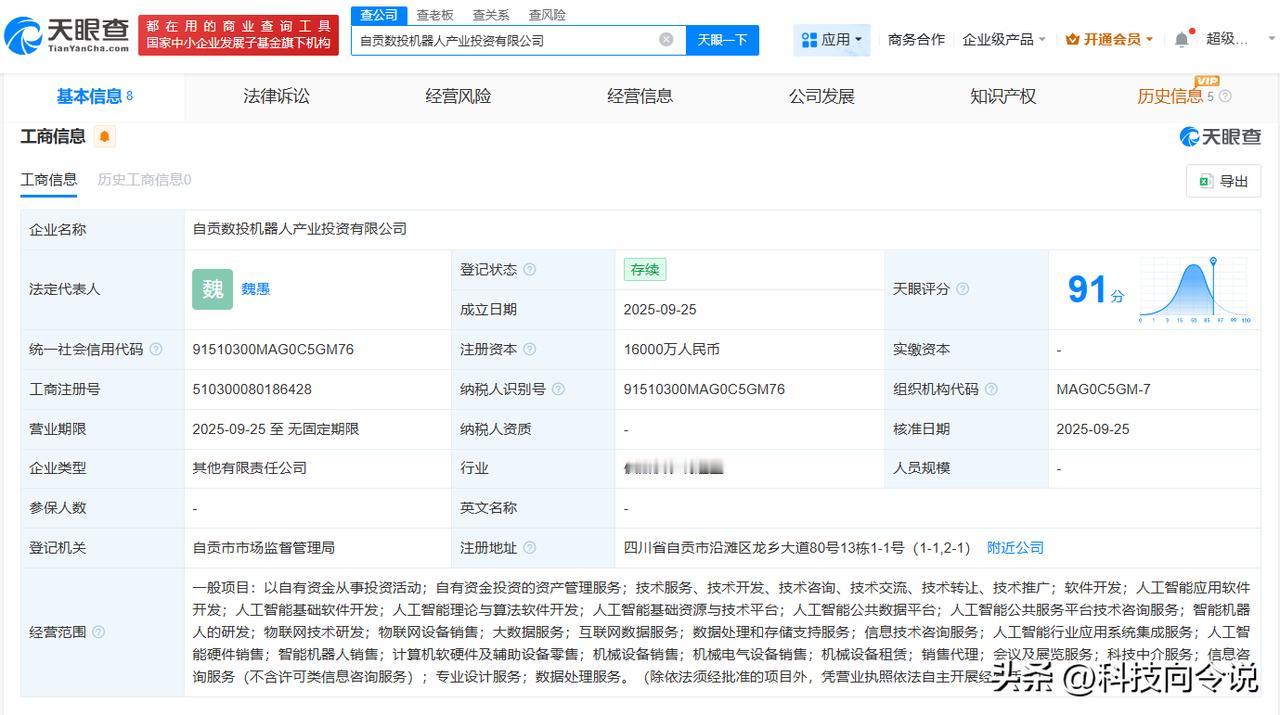1280x715 pixels.
Task: Click the help icon next to 天眼评分
Action: [962, 289]
